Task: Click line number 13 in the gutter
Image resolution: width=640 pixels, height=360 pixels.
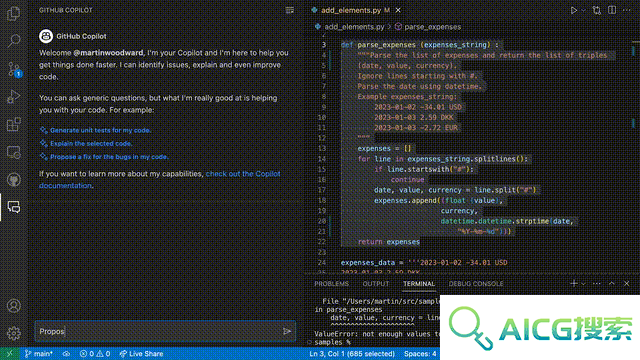Action: [x=322, y=149]
